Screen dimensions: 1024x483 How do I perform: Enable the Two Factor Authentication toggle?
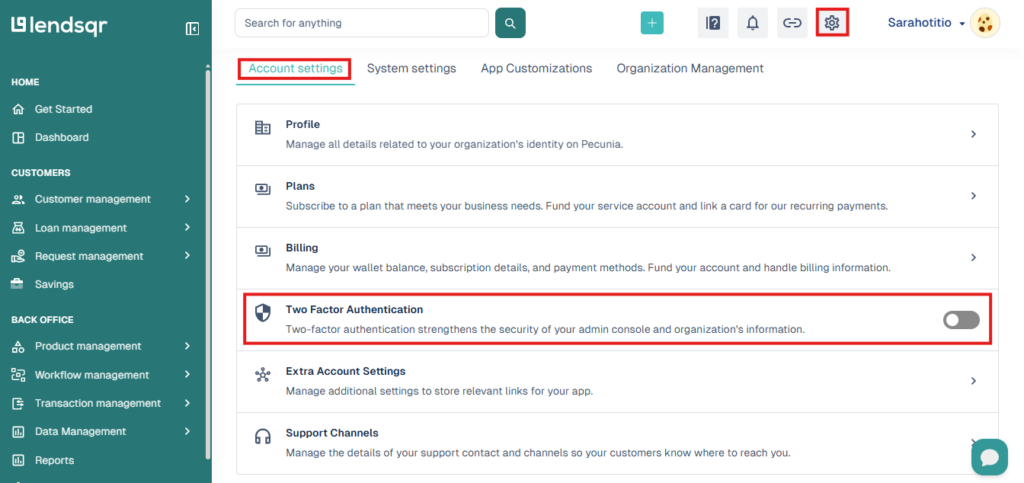tap(961, 320)
